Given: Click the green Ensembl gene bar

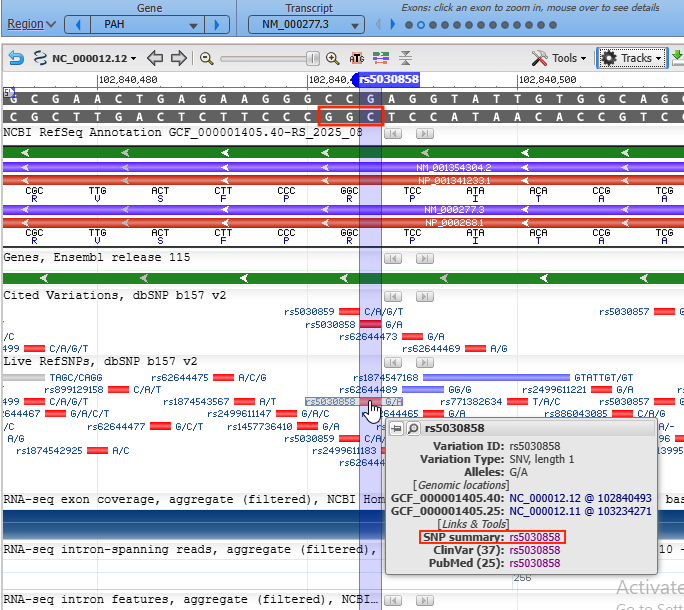Looking at the screenshot, I should click(343, 278).
